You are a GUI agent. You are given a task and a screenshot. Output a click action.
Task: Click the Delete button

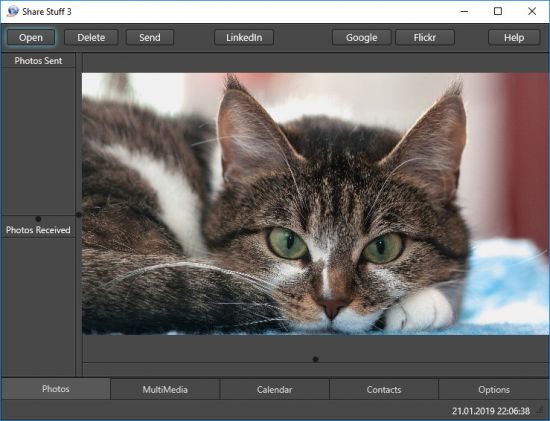coord(91,38)
